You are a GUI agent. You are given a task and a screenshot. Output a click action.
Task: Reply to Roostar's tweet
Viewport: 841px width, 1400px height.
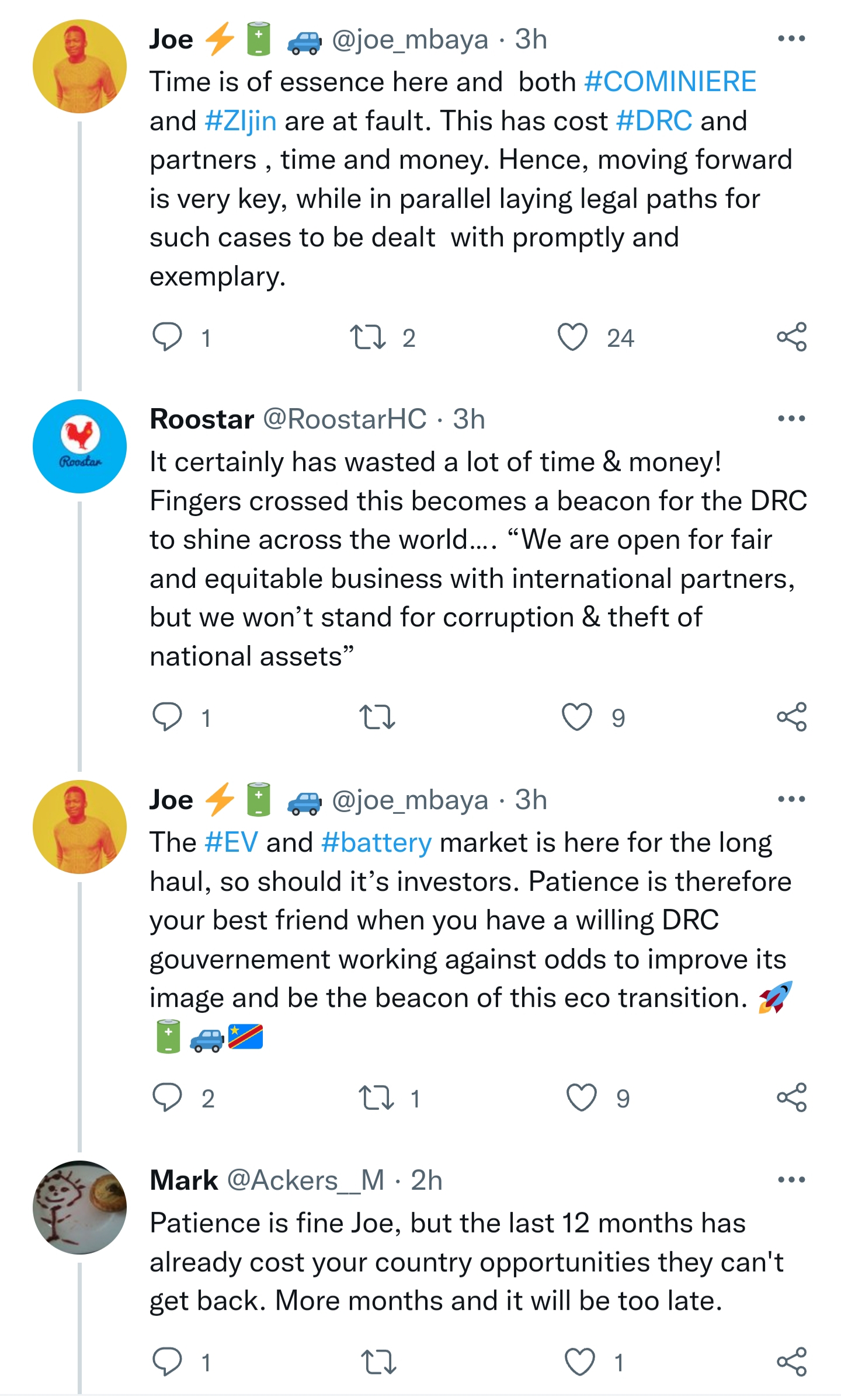click(168, 717)
